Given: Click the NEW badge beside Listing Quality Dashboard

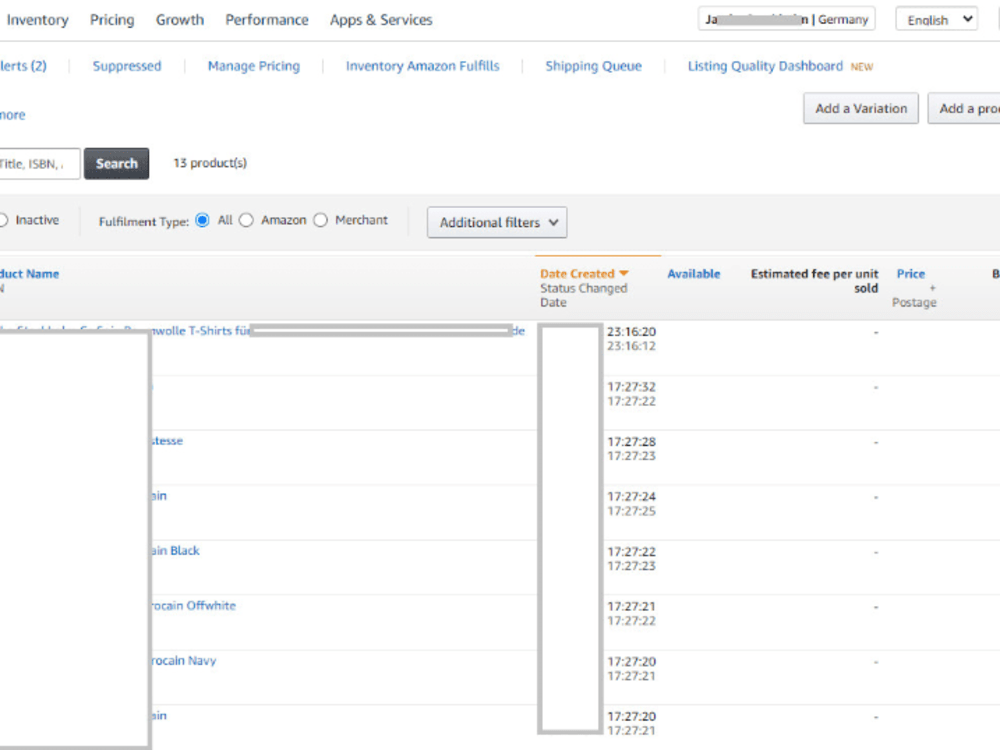Looking at the screenshot, I should tap(862, 67).
